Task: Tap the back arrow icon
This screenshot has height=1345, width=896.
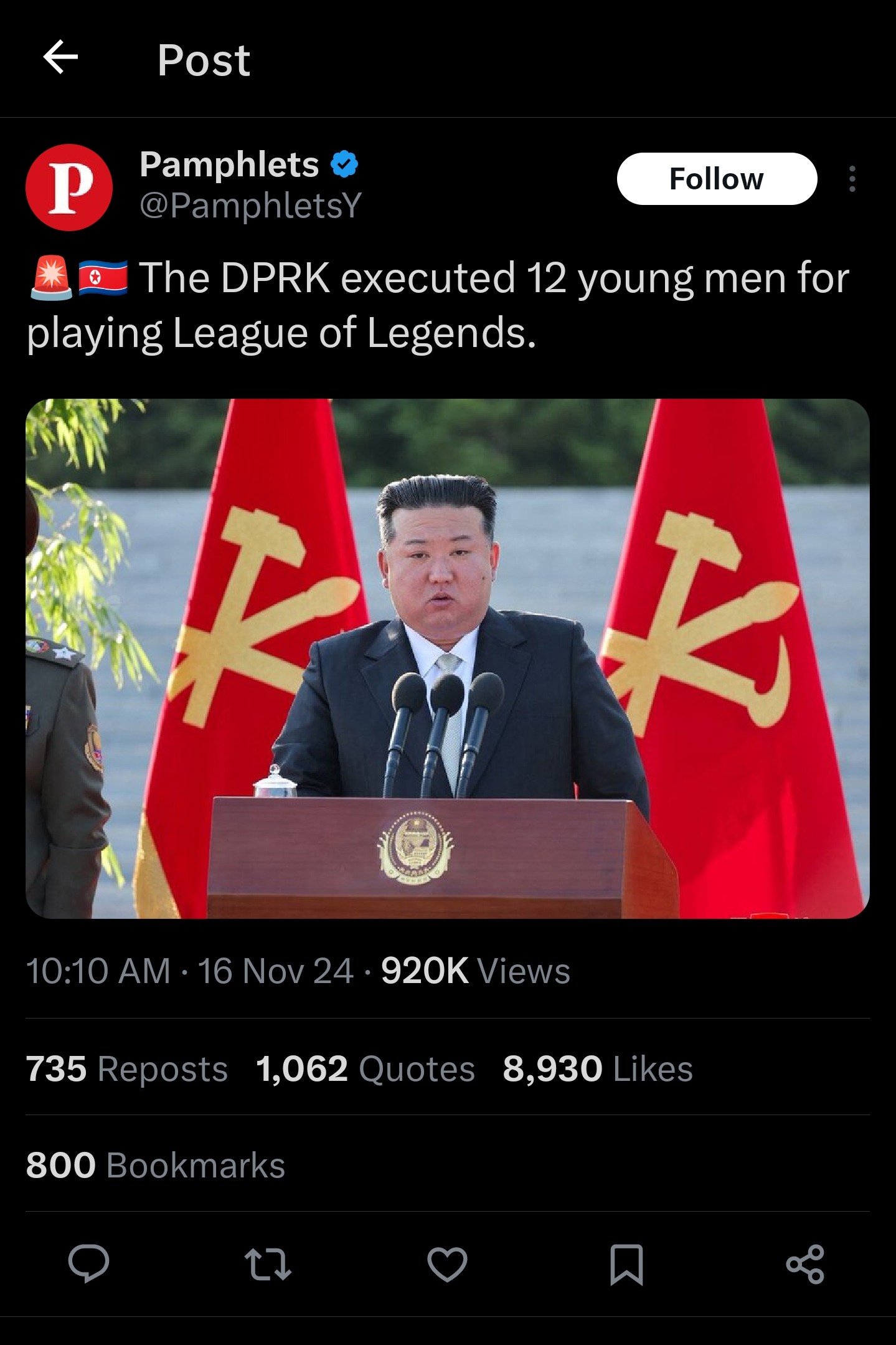Action: tap(60, 57)
